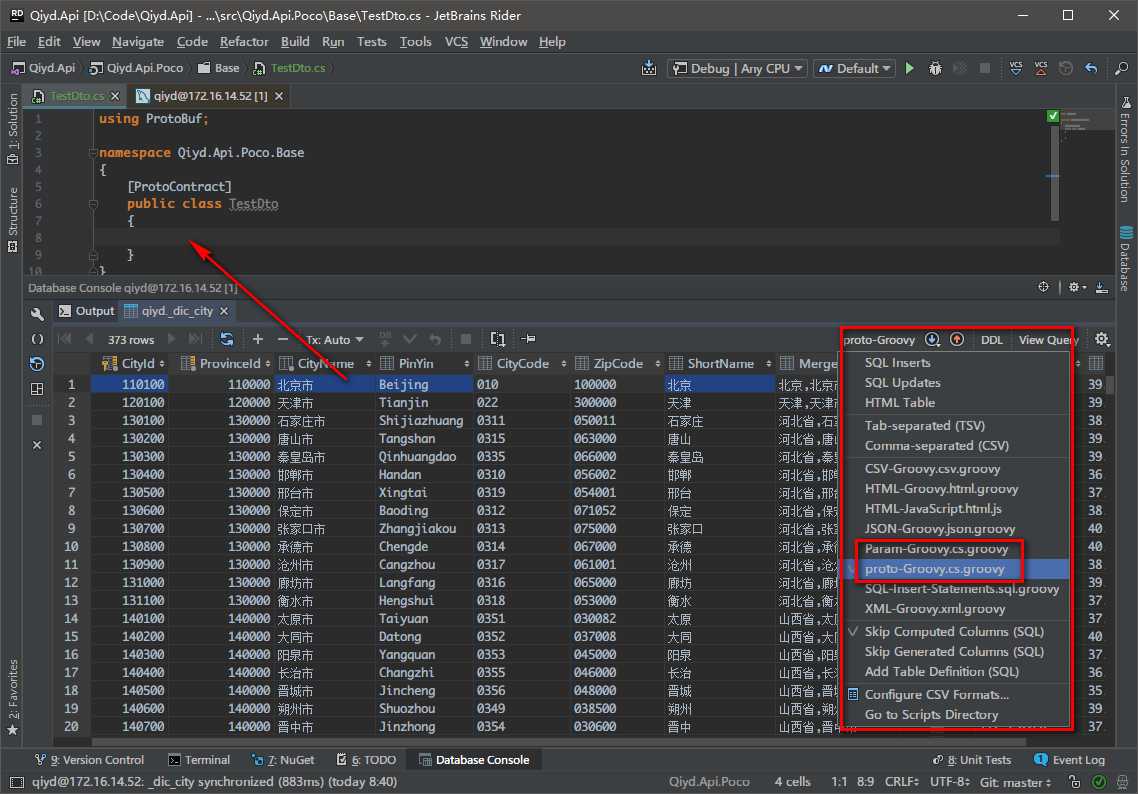This screenshot has width=1138, height=794.
Task: Click the undo arrow in main toolbar
Action: click(1091, 68)
